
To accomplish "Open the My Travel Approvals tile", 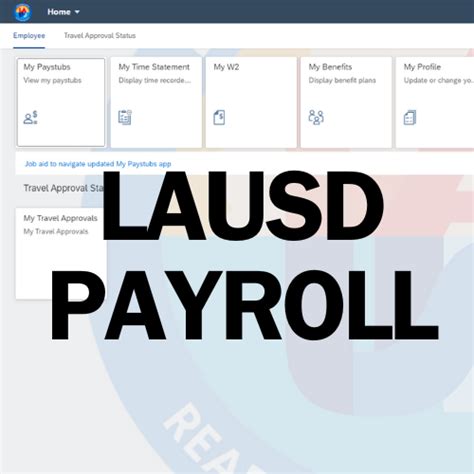I will 61,254.
